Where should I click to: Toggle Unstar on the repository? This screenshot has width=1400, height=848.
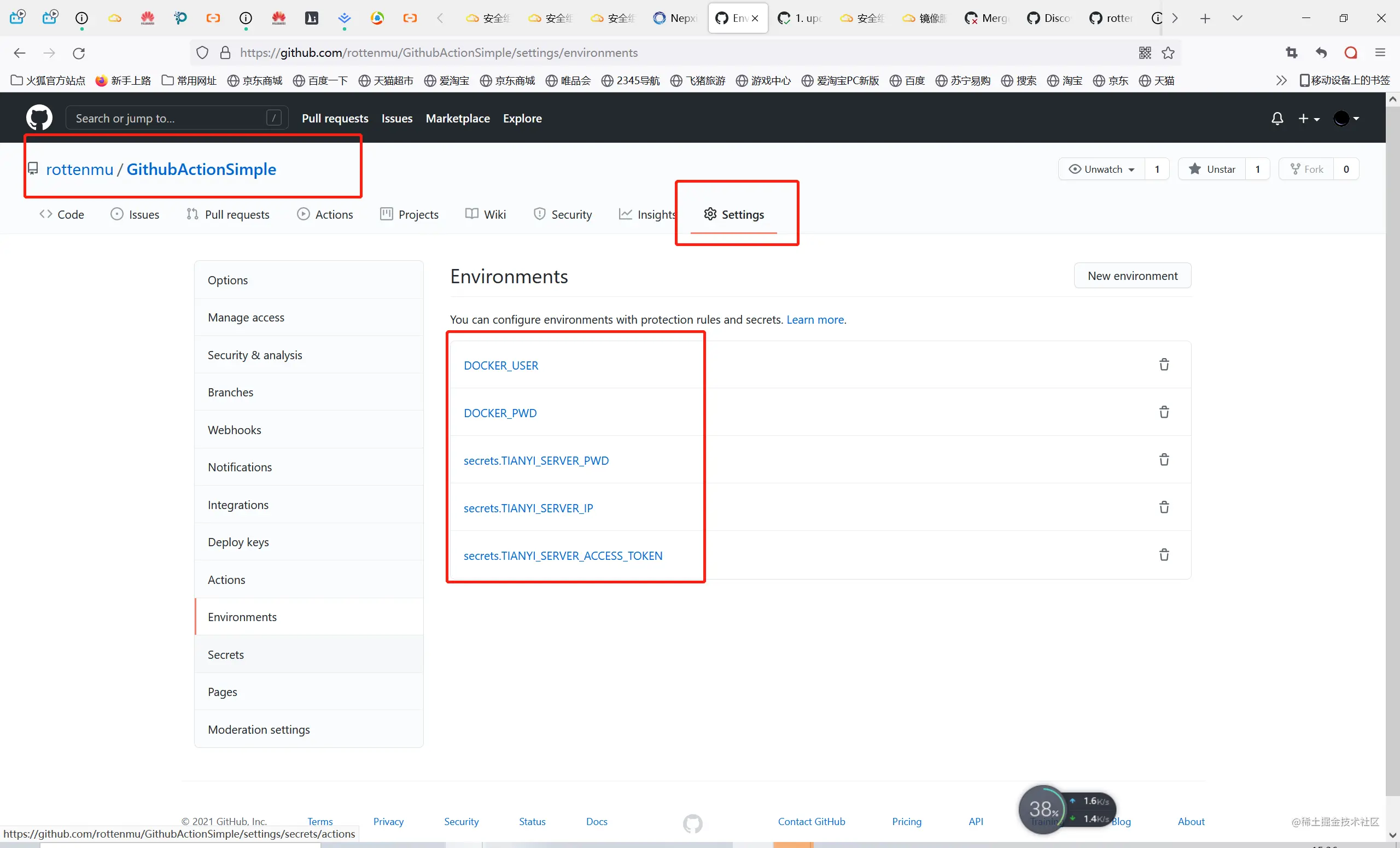(1212, 169)
